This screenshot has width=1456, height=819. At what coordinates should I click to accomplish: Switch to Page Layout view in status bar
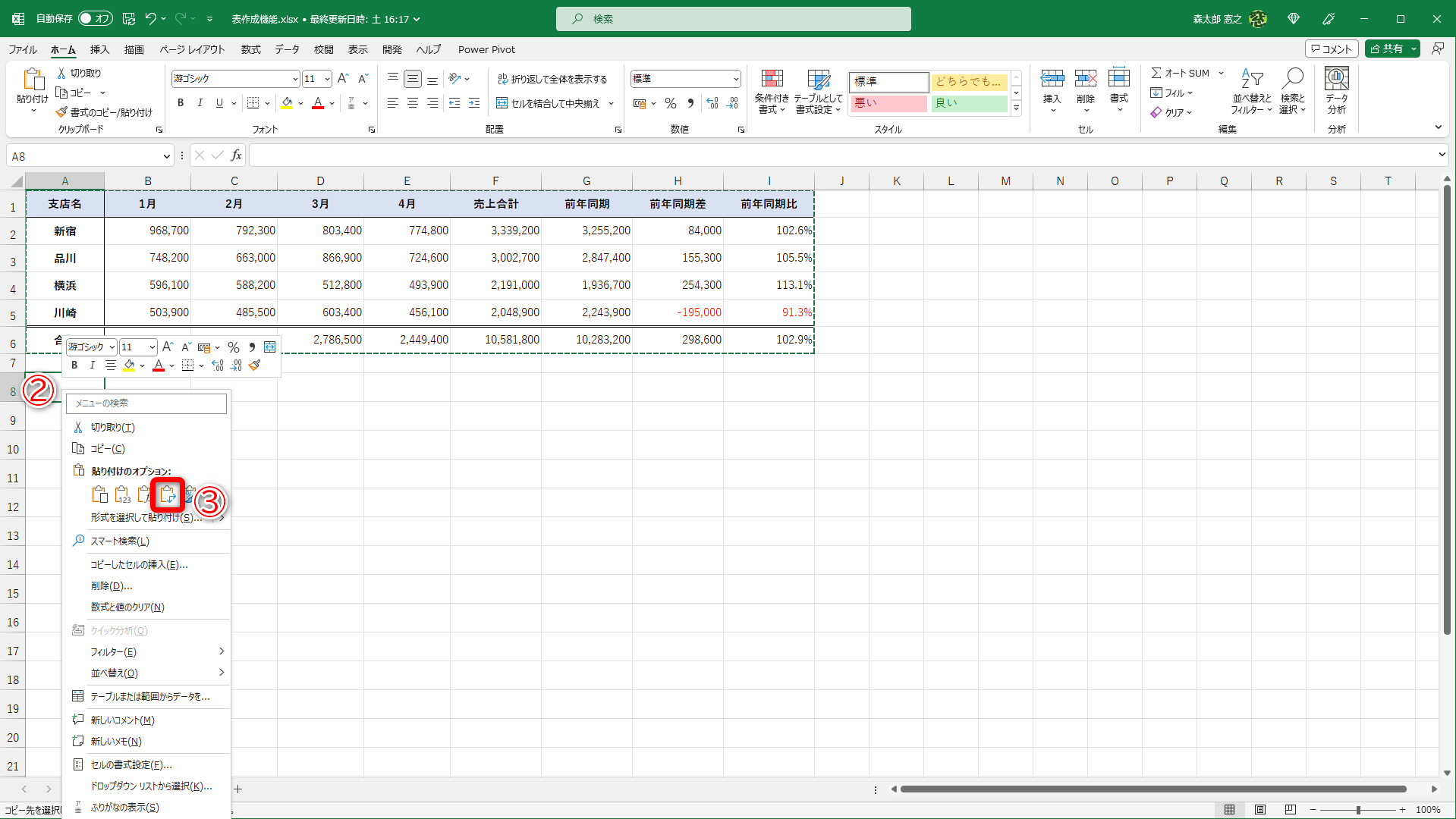coord(1260,810)
